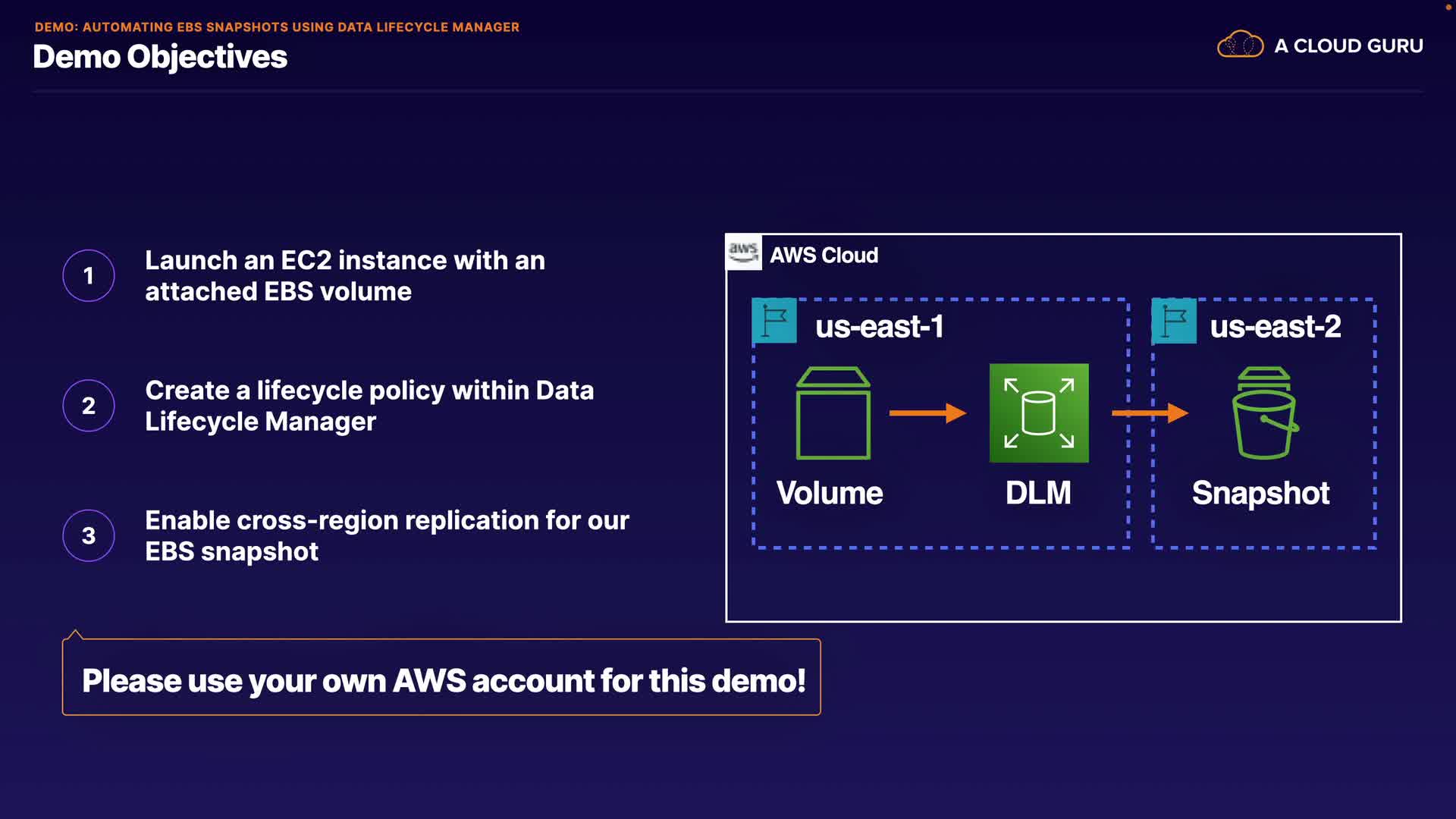Select numbered circle 3

(89, 535)
